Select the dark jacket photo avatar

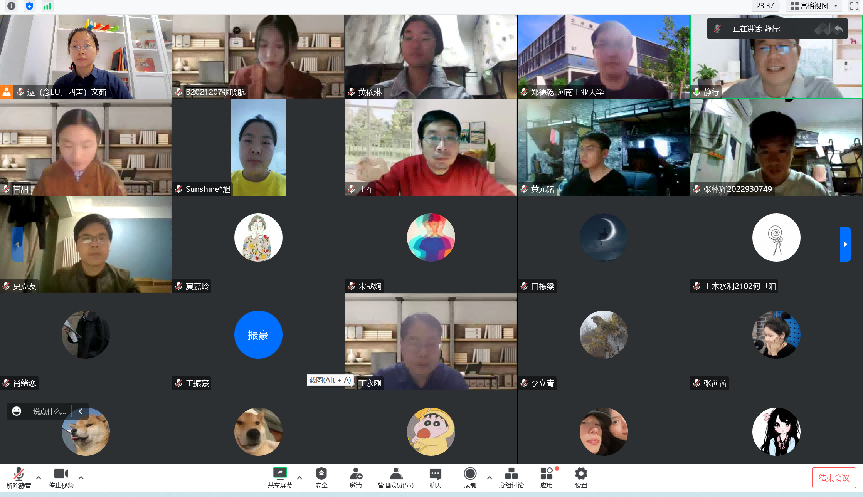[85, 335]
